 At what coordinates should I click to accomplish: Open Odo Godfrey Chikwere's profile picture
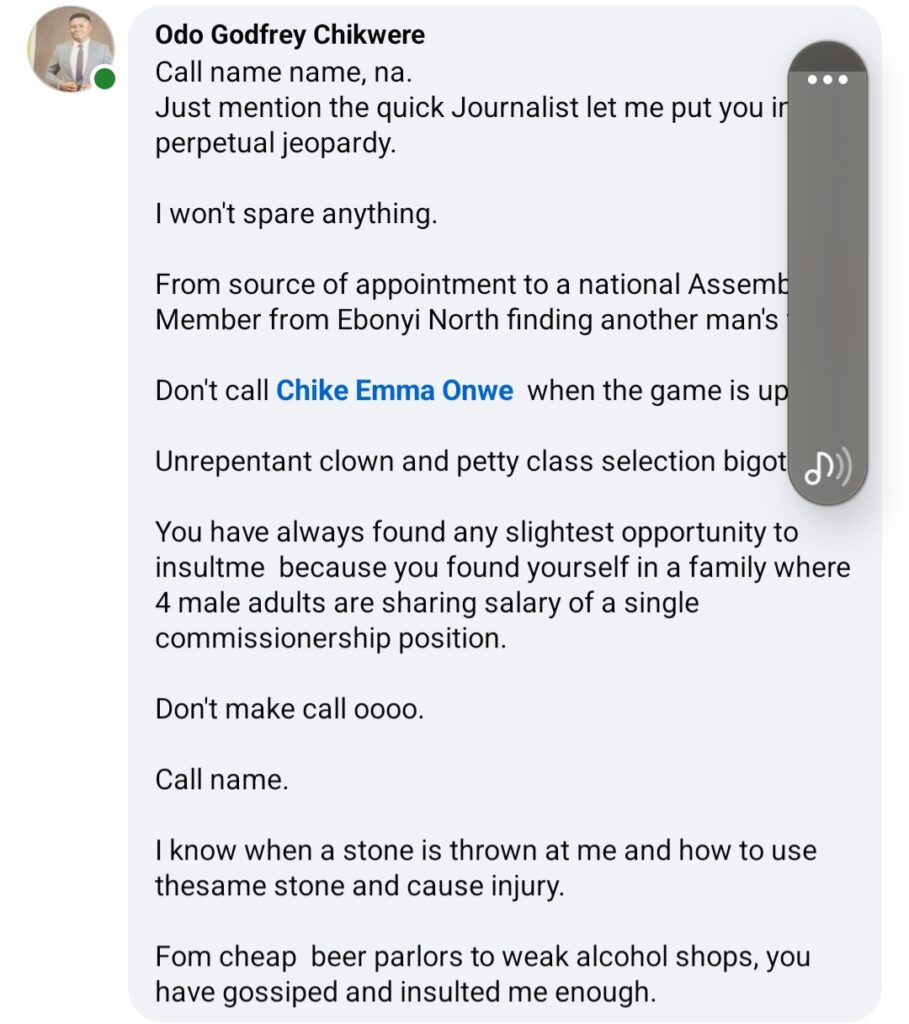click(71, 50)
